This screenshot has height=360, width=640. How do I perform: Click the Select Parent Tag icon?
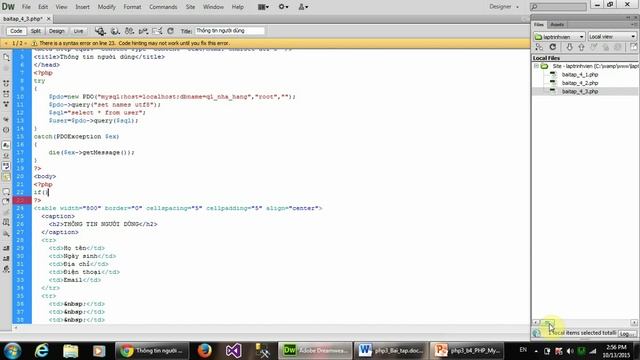tap(6, 119)
